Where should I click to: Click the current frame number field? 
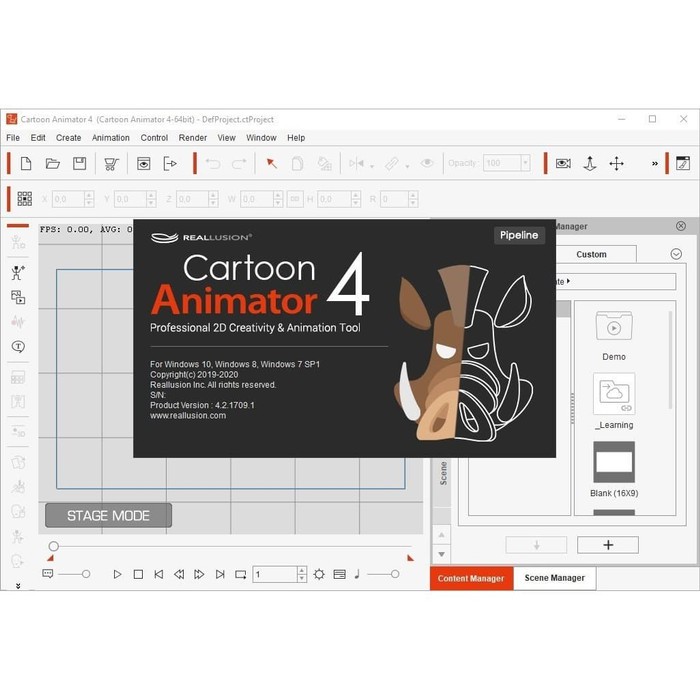(275, 574)
